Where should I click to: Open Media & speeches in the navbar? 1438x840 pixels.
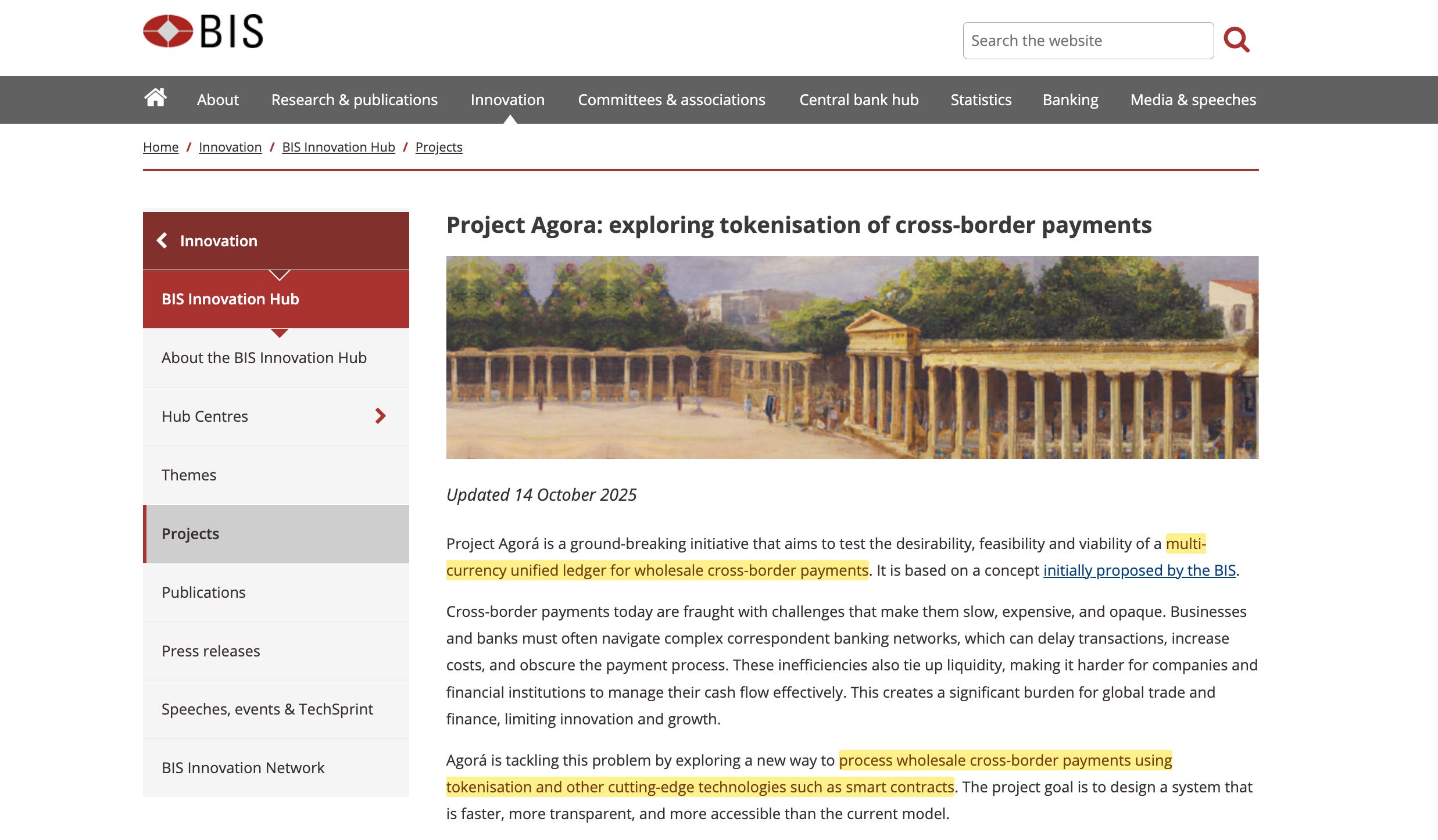click(1193, 100)
